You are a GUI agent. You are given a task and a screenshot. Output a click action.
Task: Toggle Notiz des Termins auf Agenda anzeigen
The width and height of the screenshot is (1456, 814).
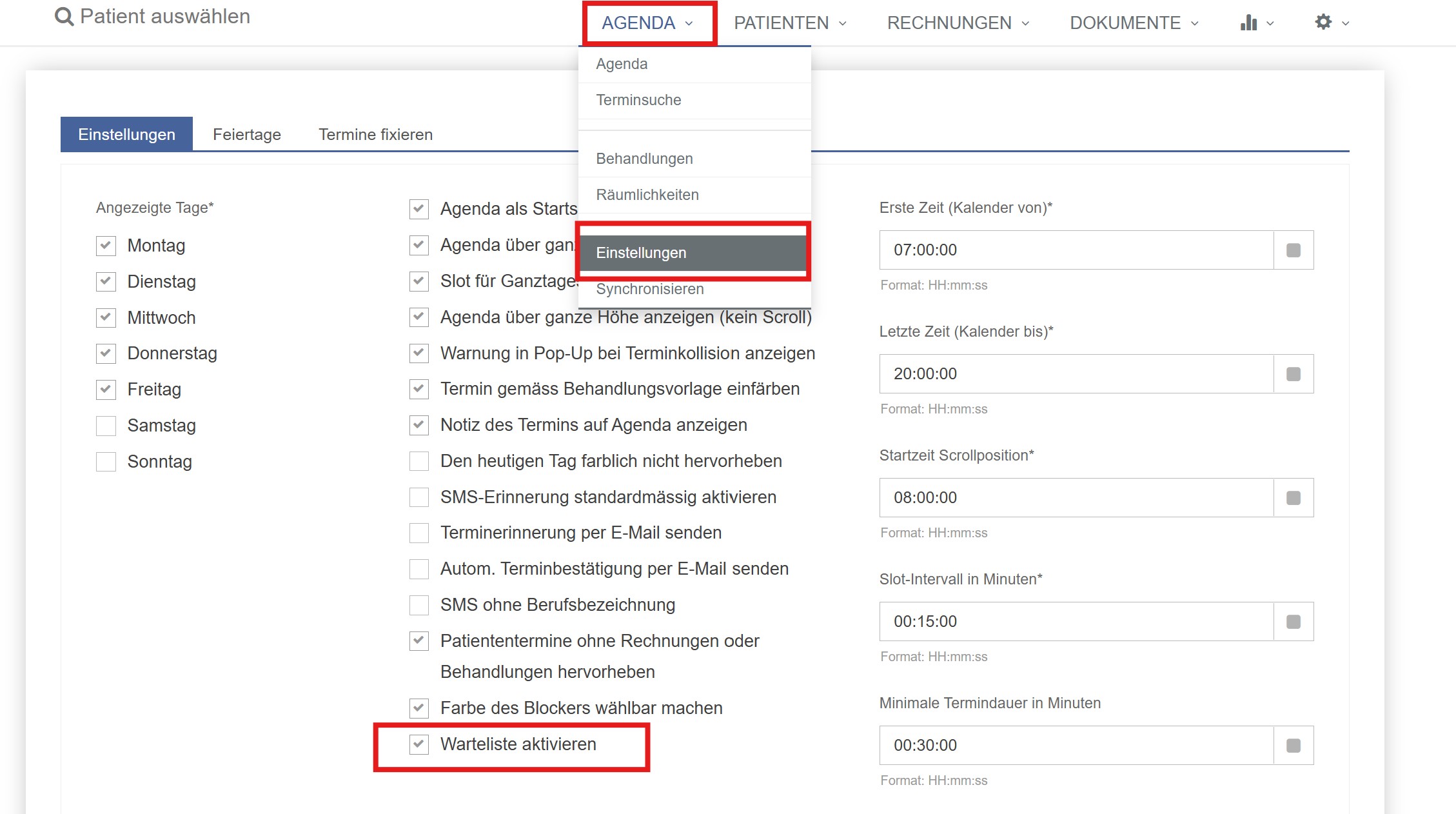tap(419, 425)
